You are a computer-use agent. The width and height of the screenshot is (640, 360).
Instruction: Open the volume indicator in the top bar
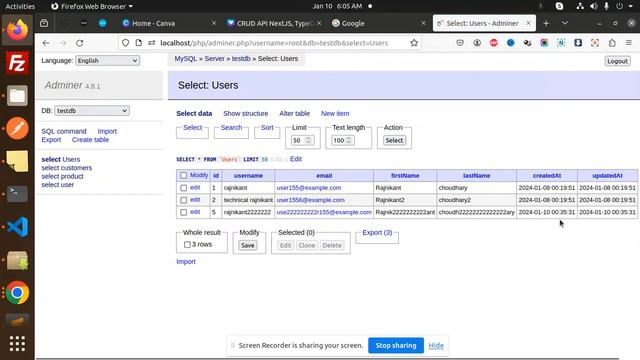pyautogui.click(x=594, y=6)
